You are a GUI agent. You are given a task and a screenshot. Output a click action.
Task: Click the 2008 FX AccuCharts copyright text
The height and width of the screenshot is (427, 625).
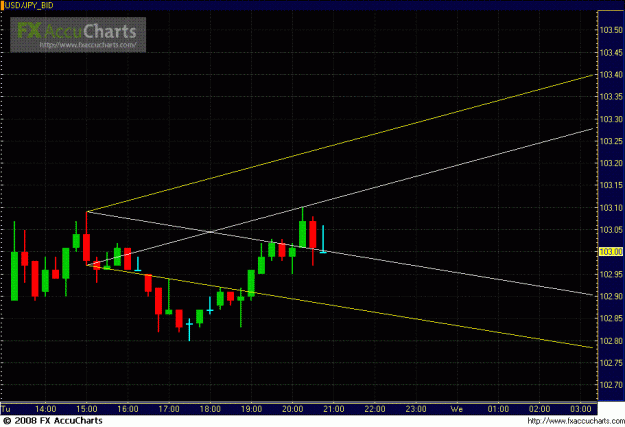(53, 421)
